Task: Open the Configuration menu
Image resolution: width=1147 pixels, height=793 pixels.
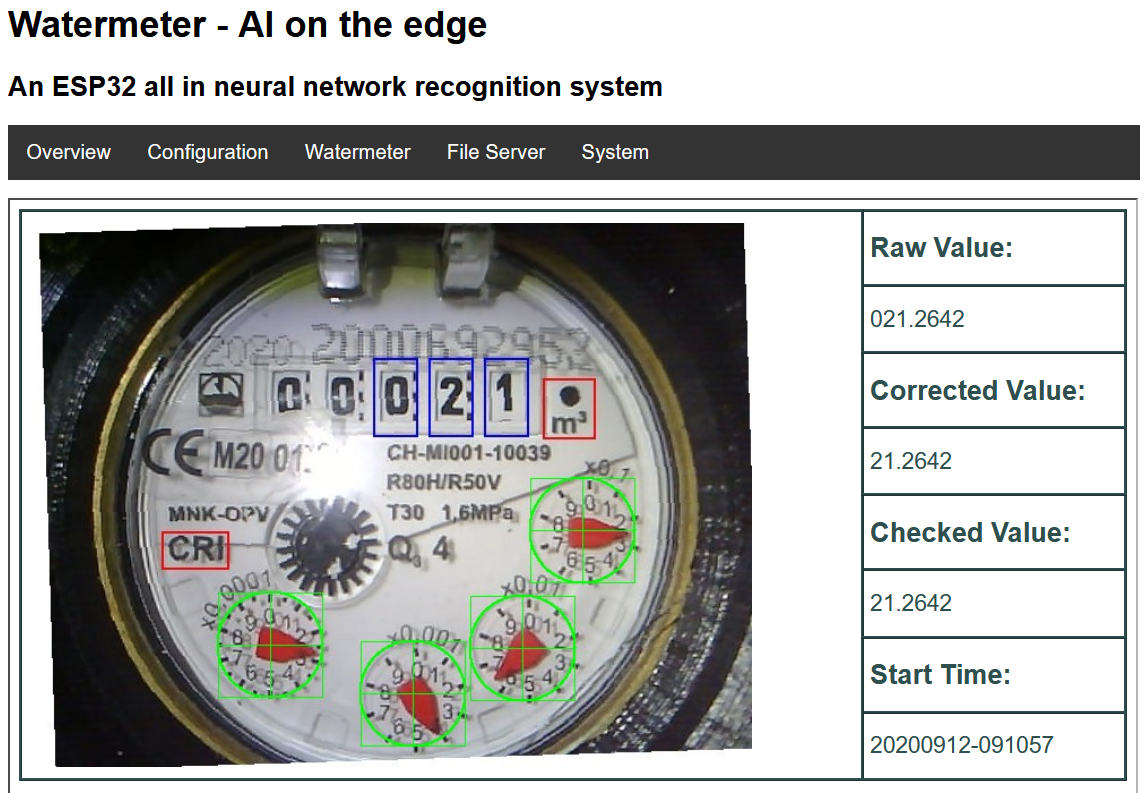Action: tap(207, 152)
